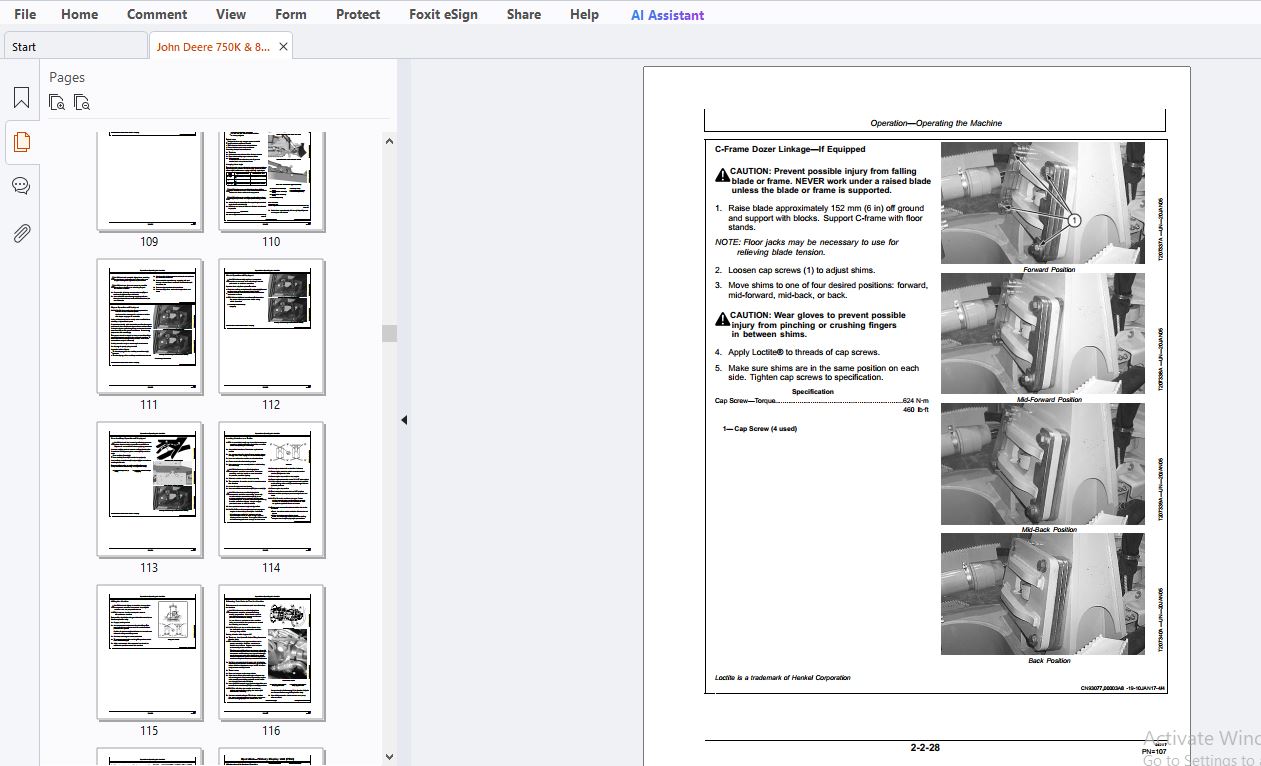The height and width of the screenshot is (766, 1261).
Task: Select page 114 thumbnail
Action: pyautogui.click(x=271, y=489)
